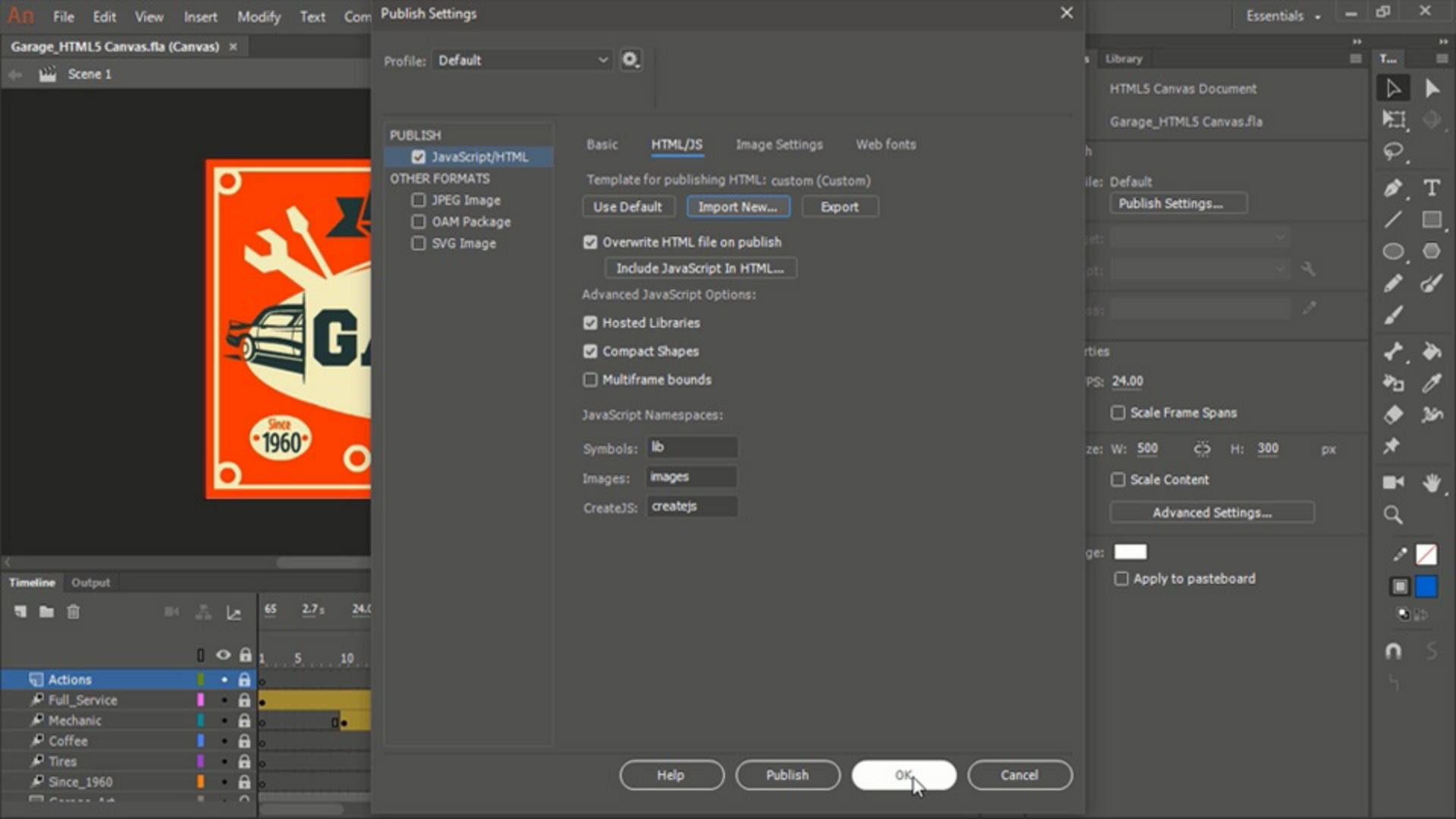Image resolution: width=1456 pixels, height=819 pixels.
Task: Switch to Image Settings tab
Action: pos(779,145)
